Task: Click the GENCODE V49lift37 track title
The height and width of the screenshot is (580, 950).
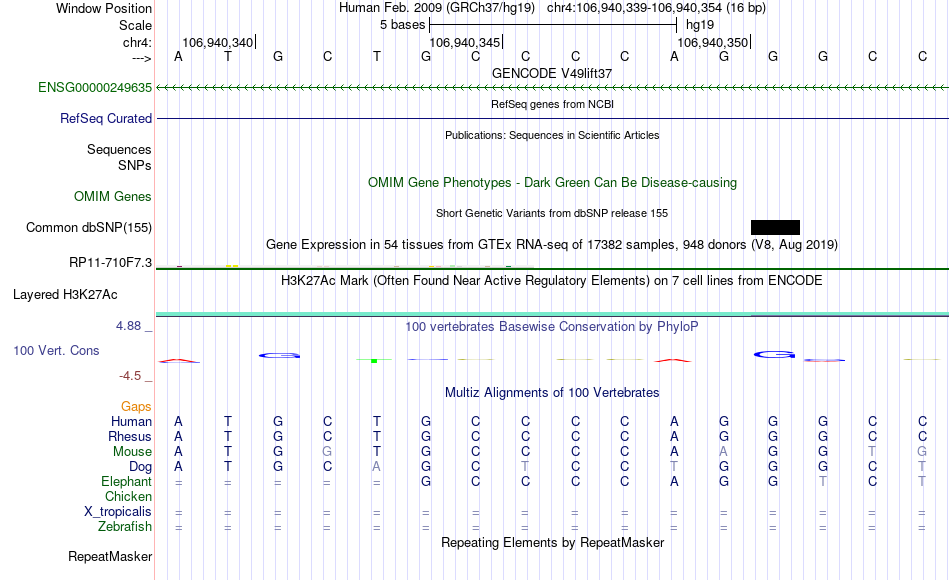Action: (x=552, y=73)
